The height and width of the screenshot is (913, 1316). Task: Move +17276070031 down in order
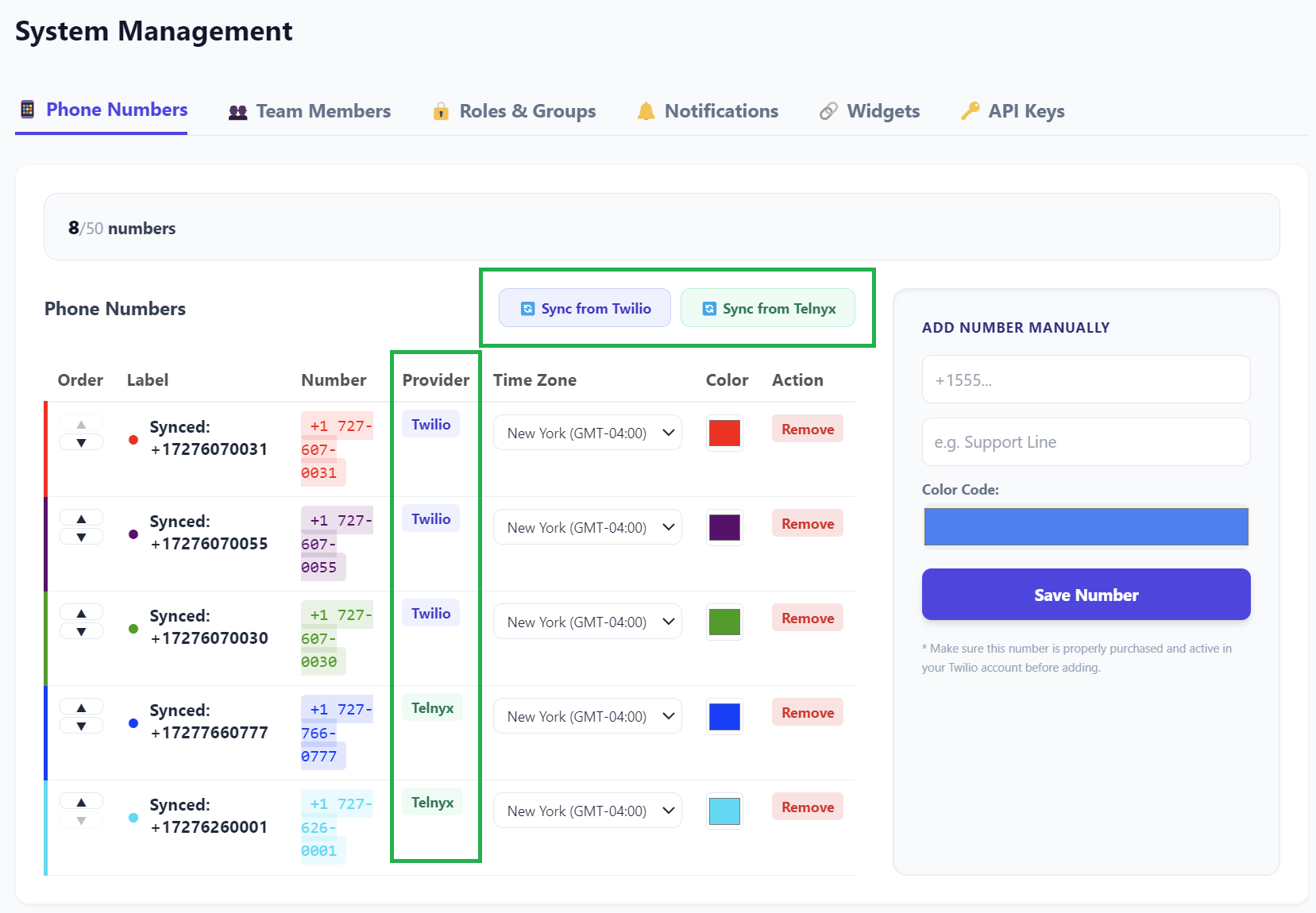[x=81, y=443]
